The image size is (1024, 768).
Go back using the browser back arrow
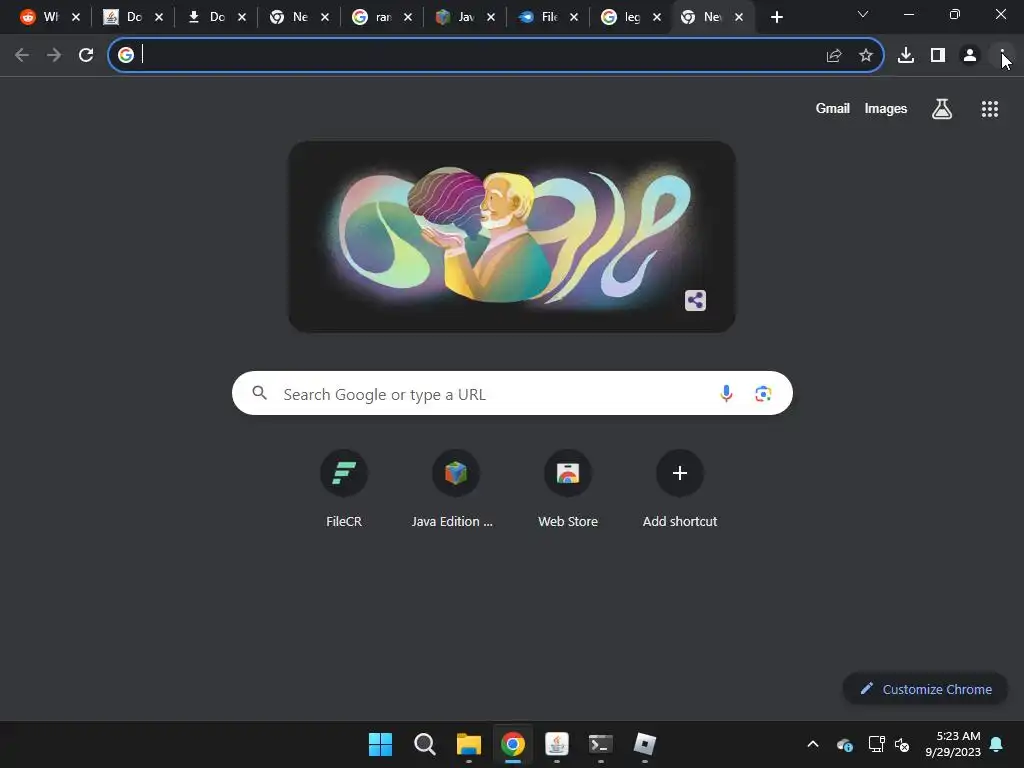(22, 56)
